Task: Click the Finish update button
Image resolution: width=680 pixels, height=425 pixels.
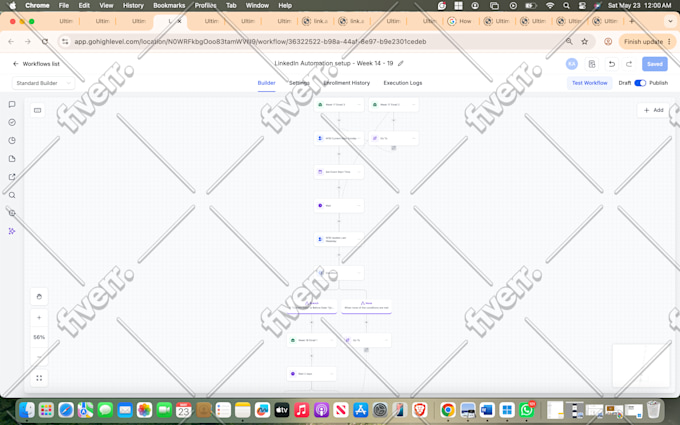Action: (x=643, y=42)
